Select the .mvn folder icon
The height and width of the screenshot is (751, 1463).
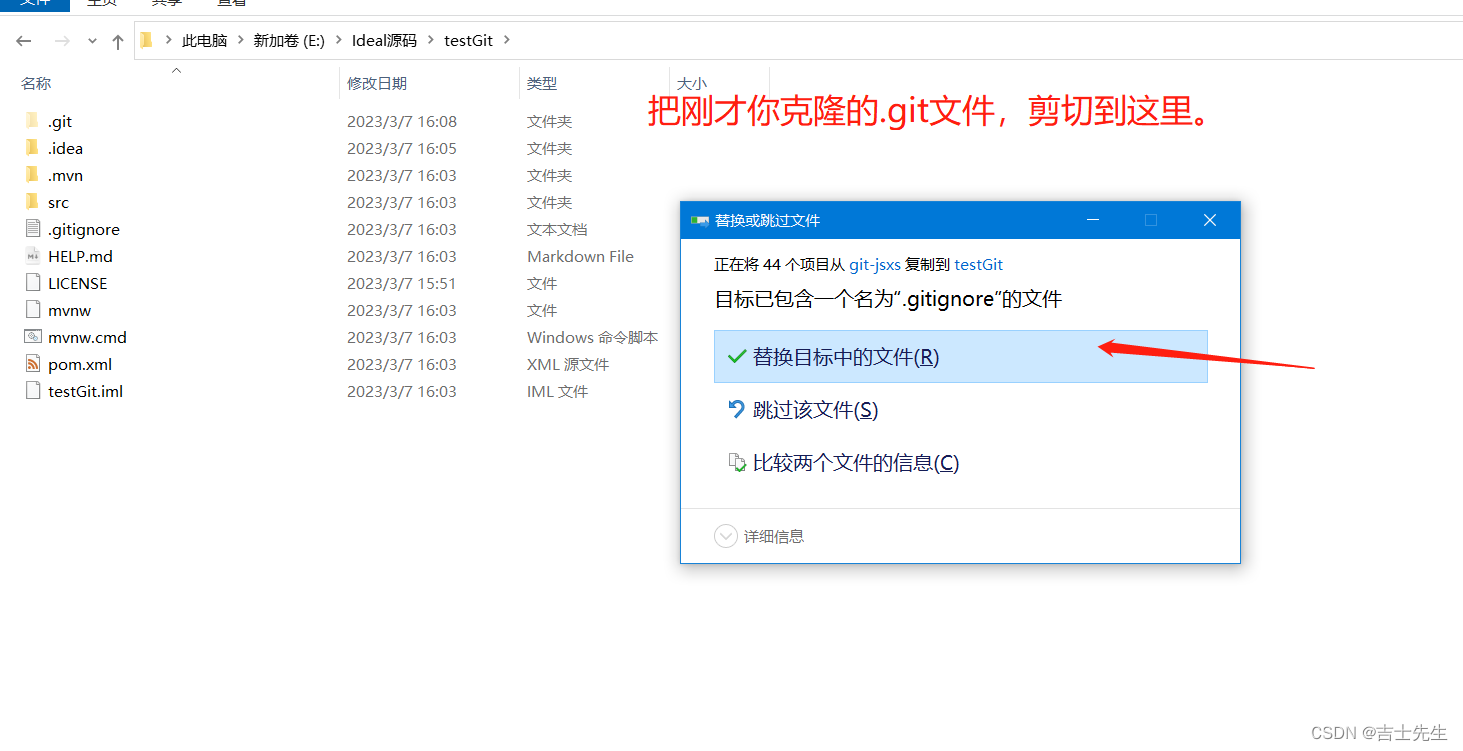tap(32, 175)
